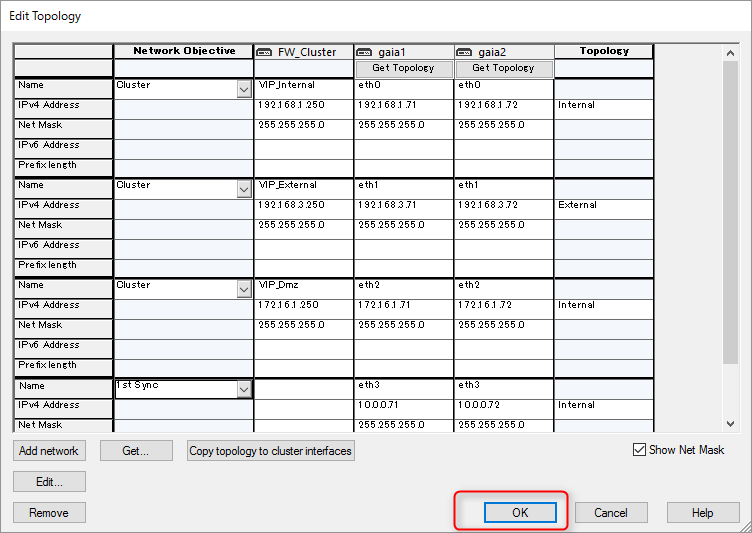Open Network Objective dropdown for VIP_Dmz row

tap(244, 289)
